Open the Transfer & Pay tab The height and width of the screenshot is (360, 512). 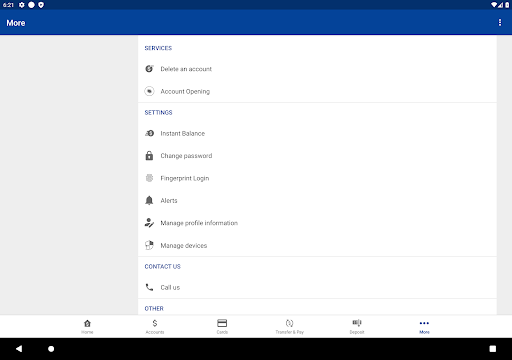pos(289,326)
